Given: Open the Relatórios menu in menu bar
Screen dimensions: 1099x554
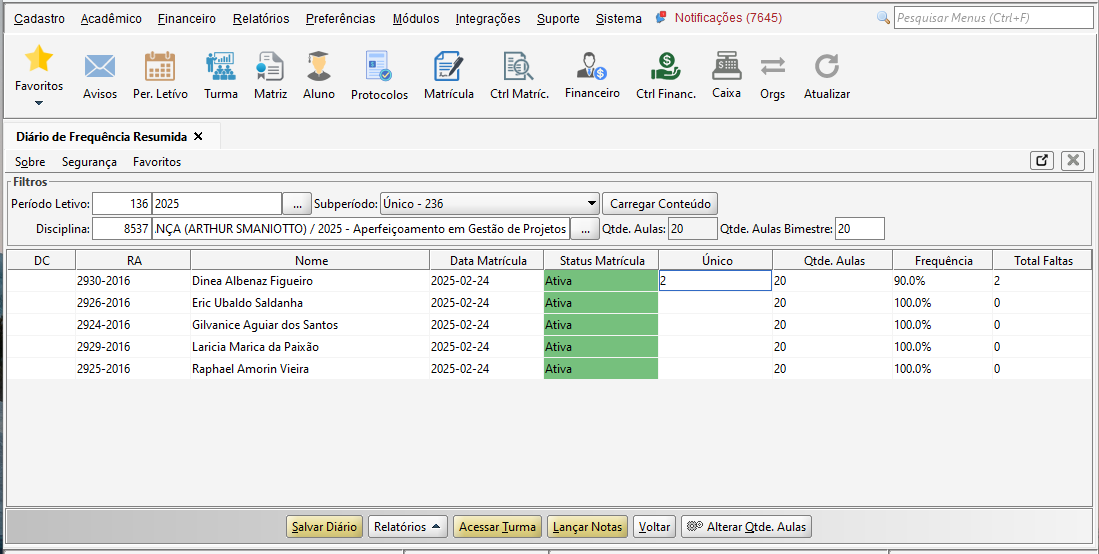Looking at the screenshot, I should (261, 19).
